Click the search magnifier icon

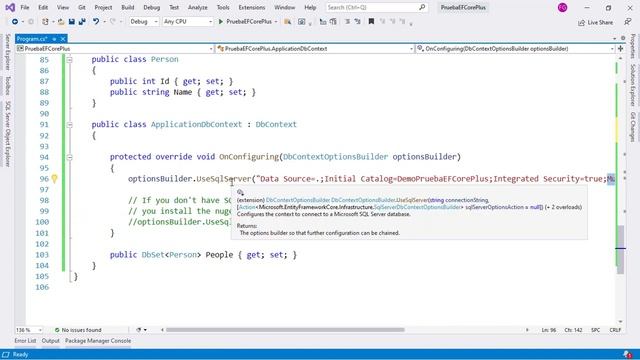(x=422, y=7)
